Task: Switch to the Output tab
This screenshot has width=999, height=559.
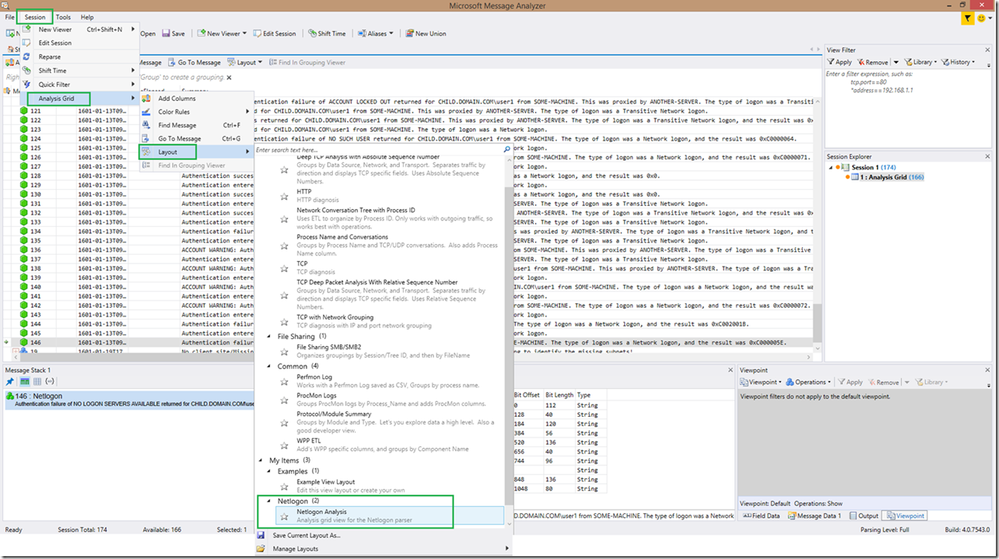Action: (x=863, y=516)
